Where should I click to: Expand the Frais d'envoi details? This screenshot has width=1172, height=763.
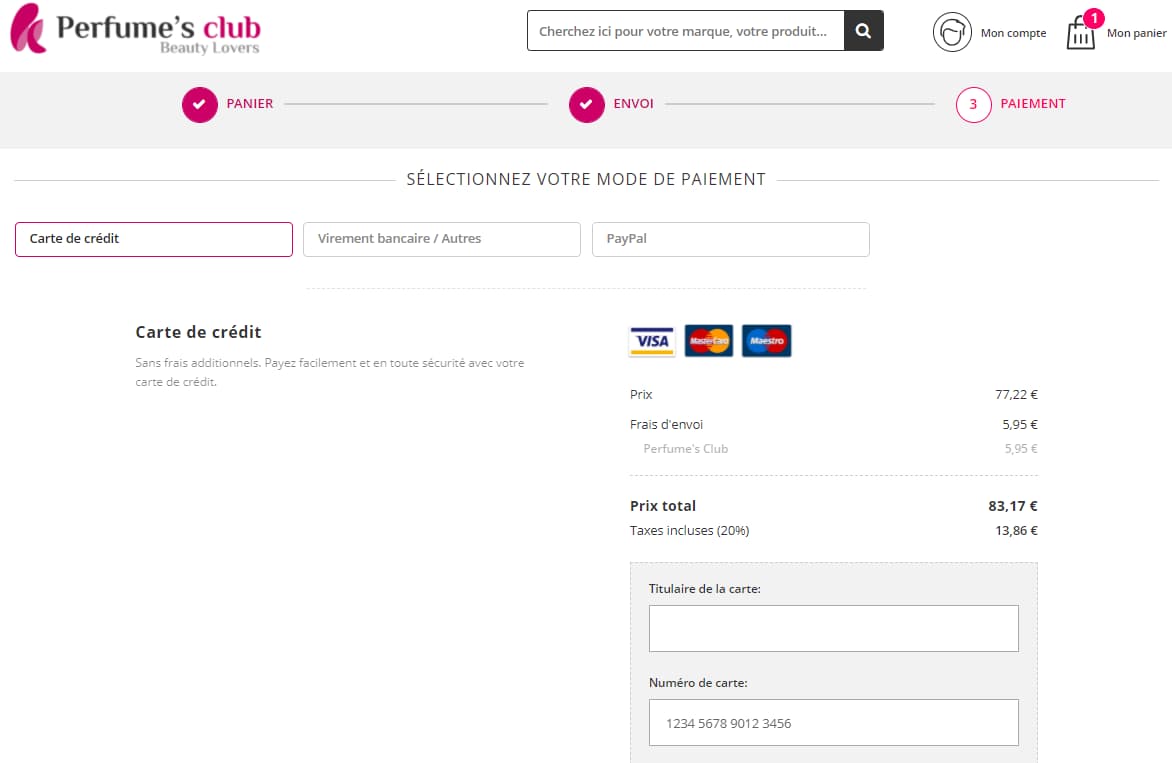pos(667,424)
